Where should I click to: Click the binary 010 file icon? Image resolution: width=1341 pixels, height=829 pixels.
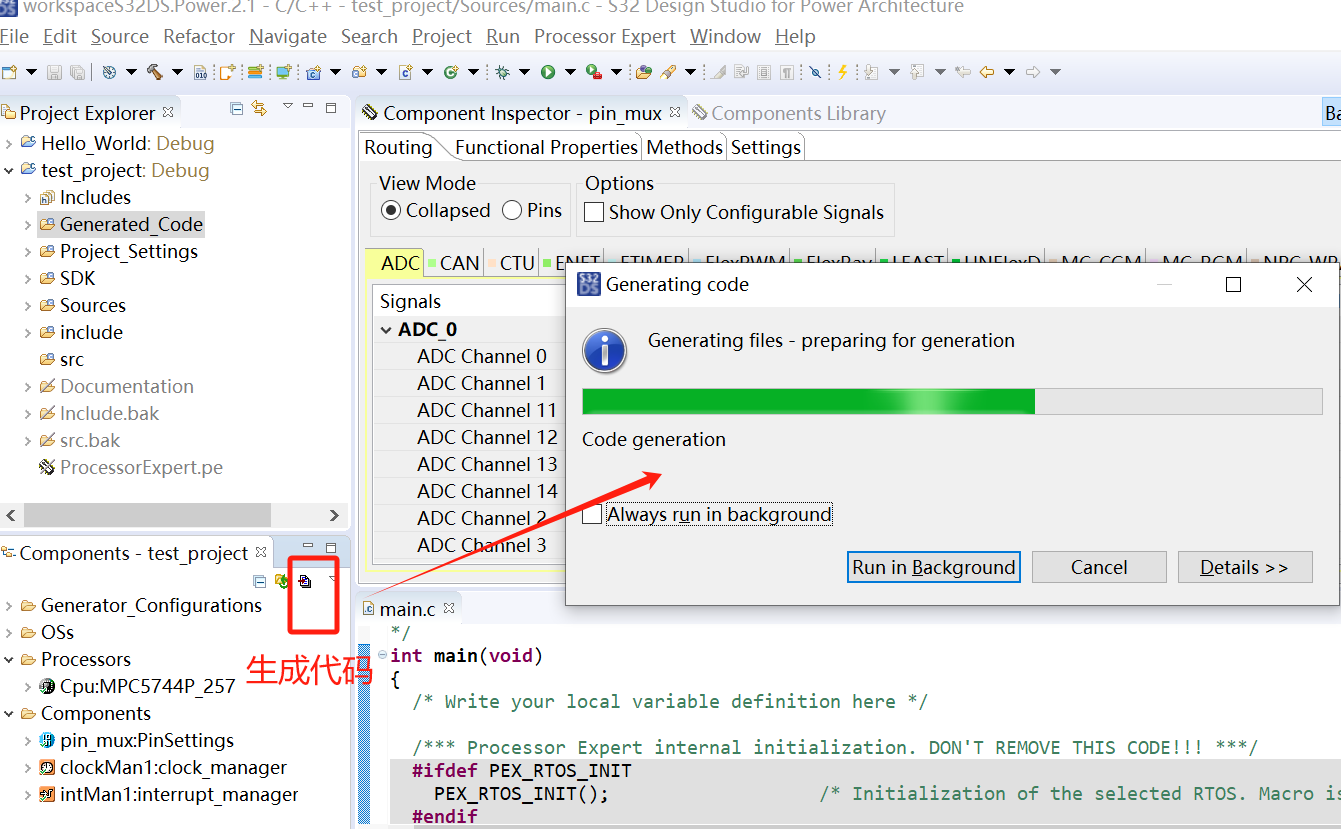(x=201, y=72)
